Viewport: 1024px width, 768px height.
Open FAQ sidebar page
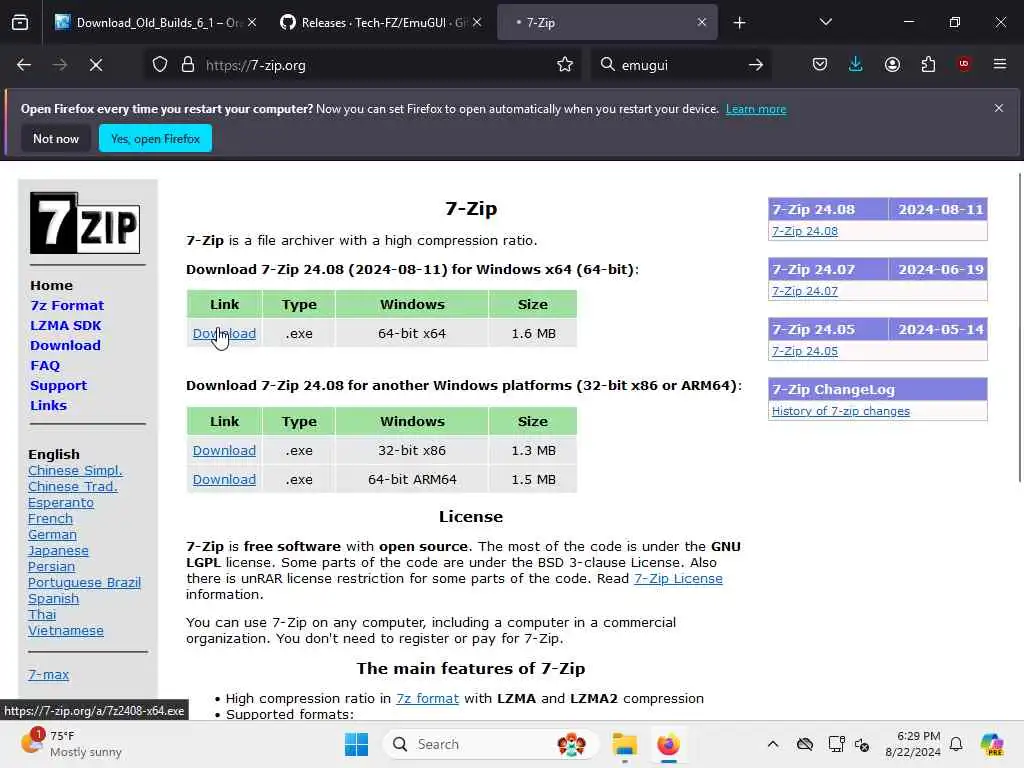point(44,366)
